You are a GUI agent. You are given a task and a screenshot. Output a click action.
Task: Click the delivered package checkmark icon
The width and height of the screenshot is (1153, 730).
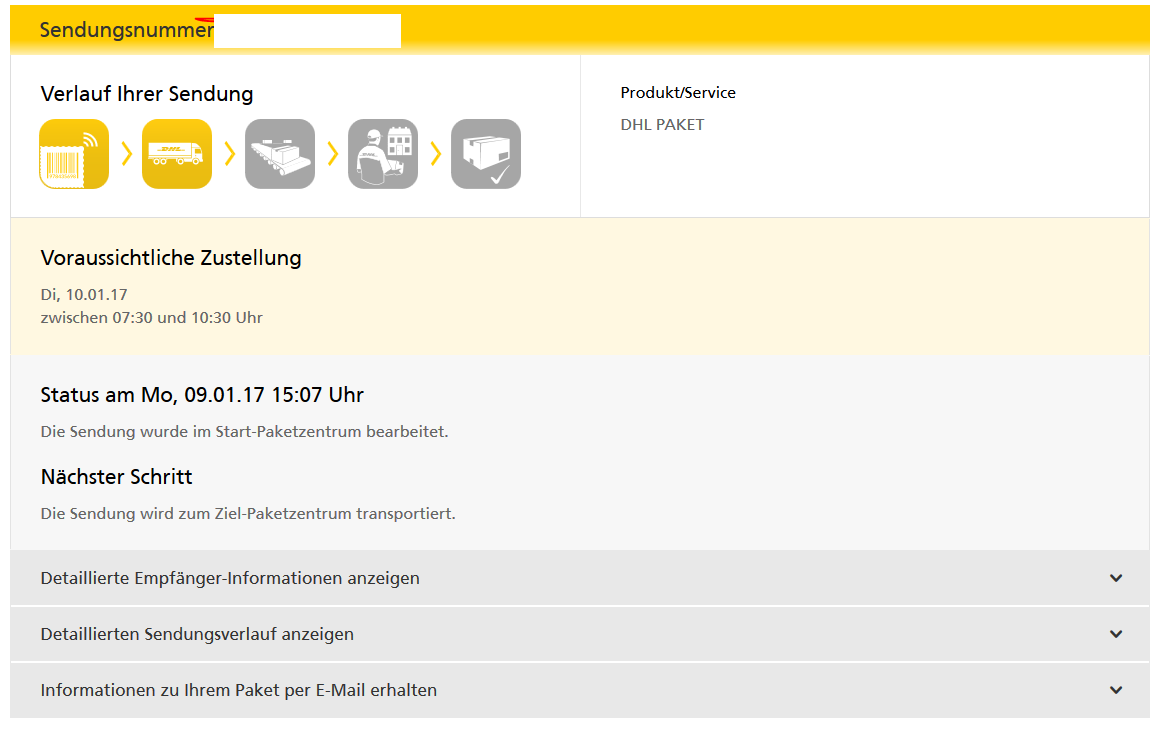point(486,154)
